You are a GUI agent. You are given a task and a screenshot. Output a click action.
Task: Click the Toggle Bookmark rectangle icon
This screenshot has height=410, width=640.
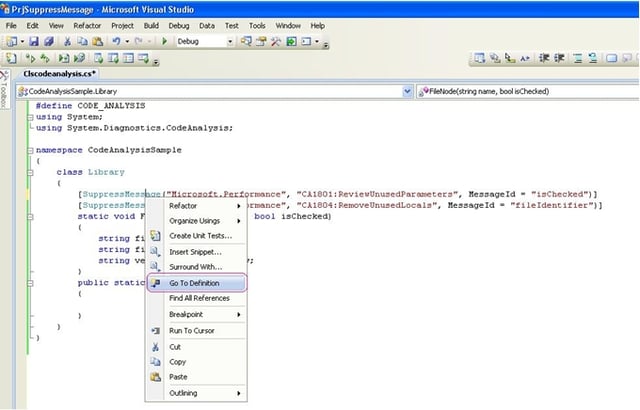(x=611, y=58)
